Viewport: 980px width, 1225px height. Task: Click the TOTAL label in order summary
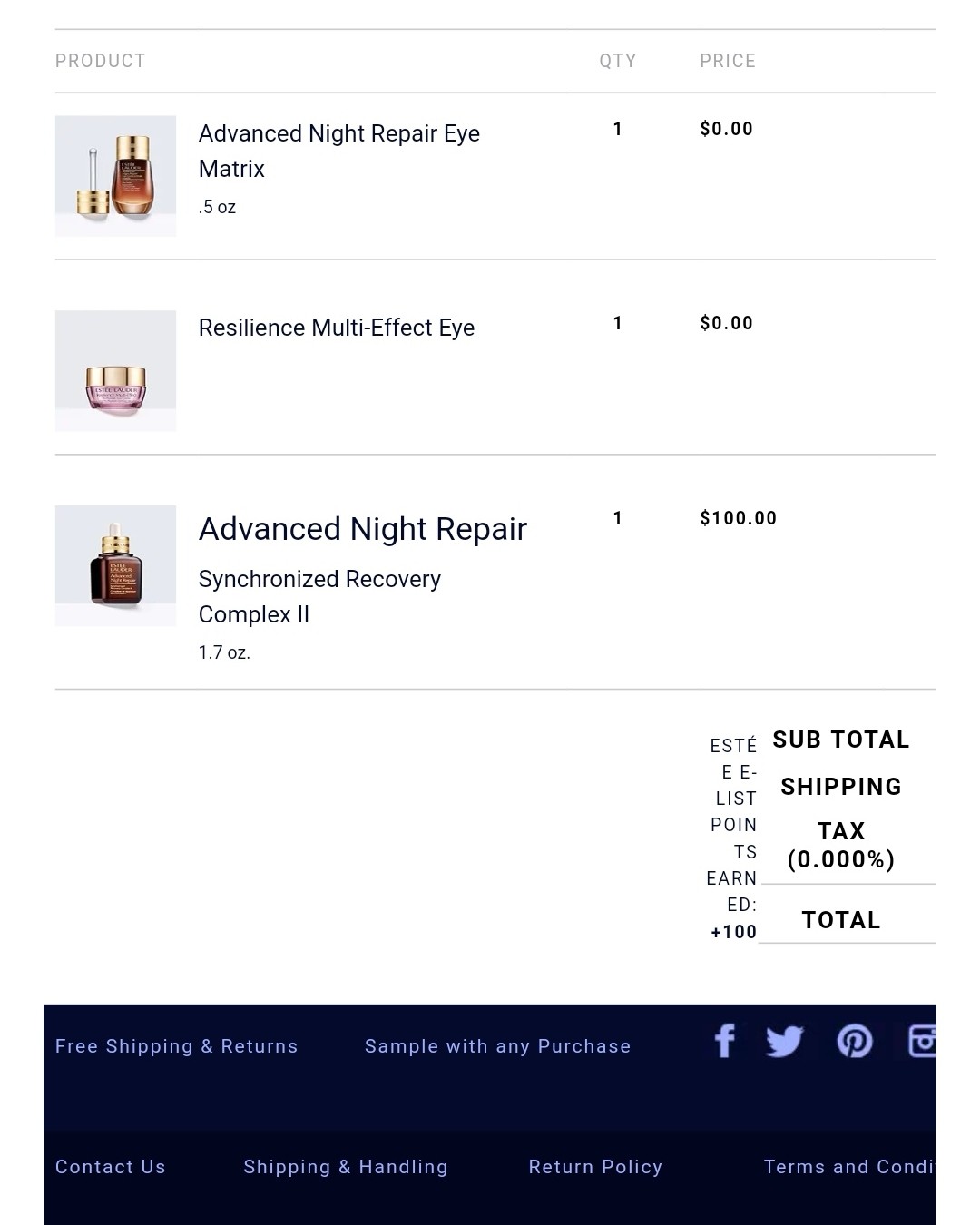pos(840,920)
